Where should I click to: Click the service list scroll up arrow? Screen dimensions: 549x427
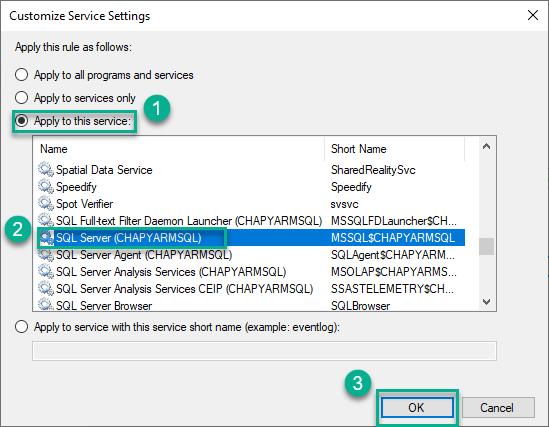[x=486, y=146]
